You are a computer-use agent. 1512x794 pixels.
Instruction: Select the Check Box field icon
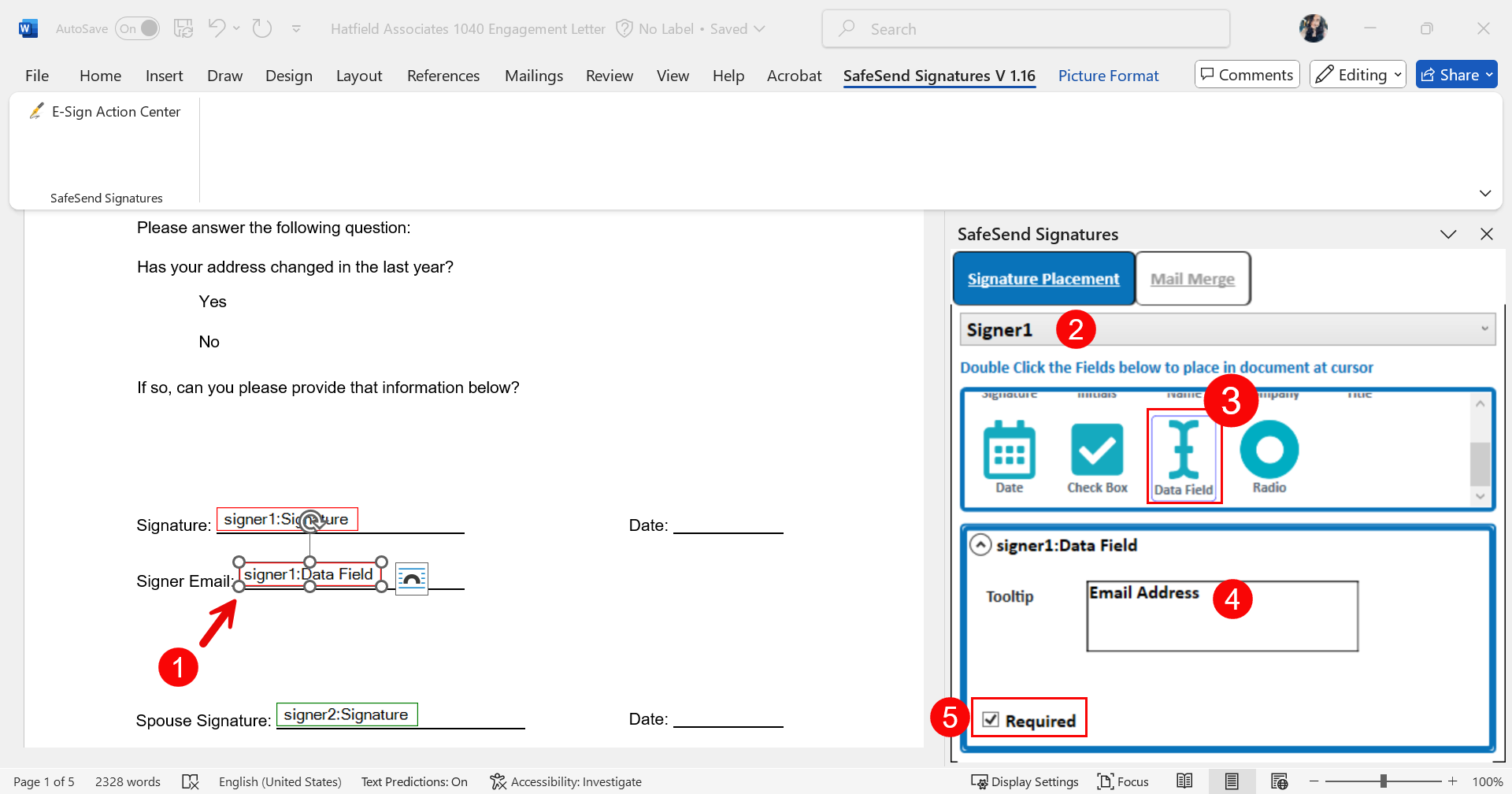point(1097,457)
